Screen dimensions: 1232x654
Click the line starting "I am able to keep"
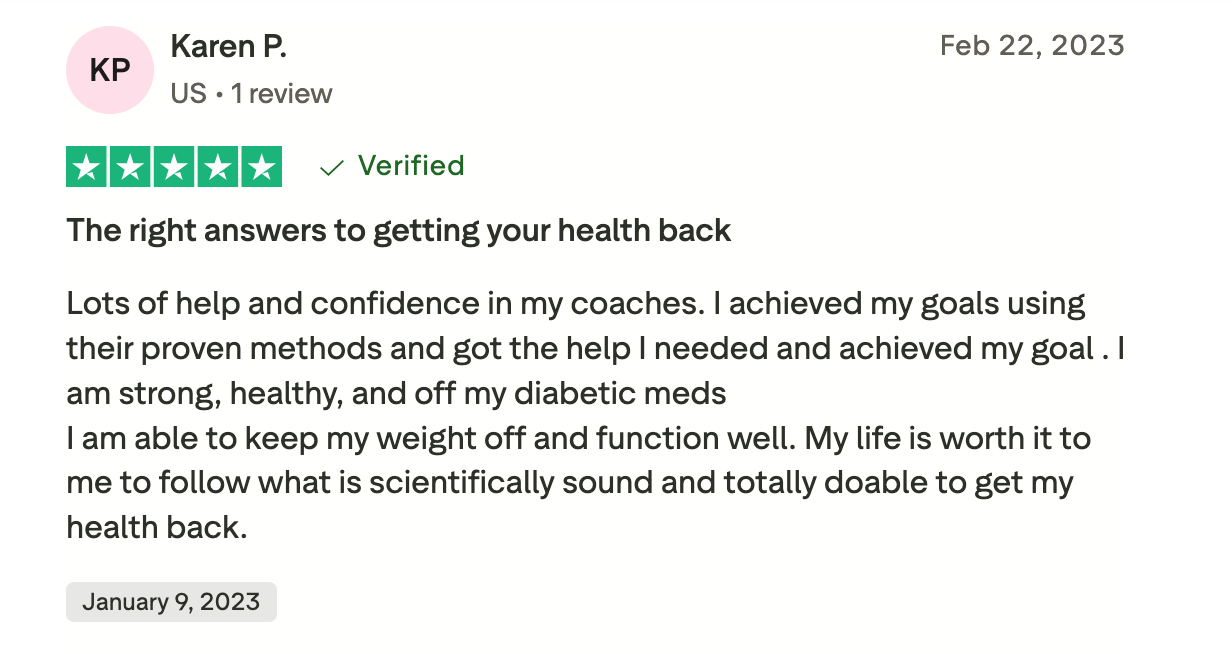point(578,439)
